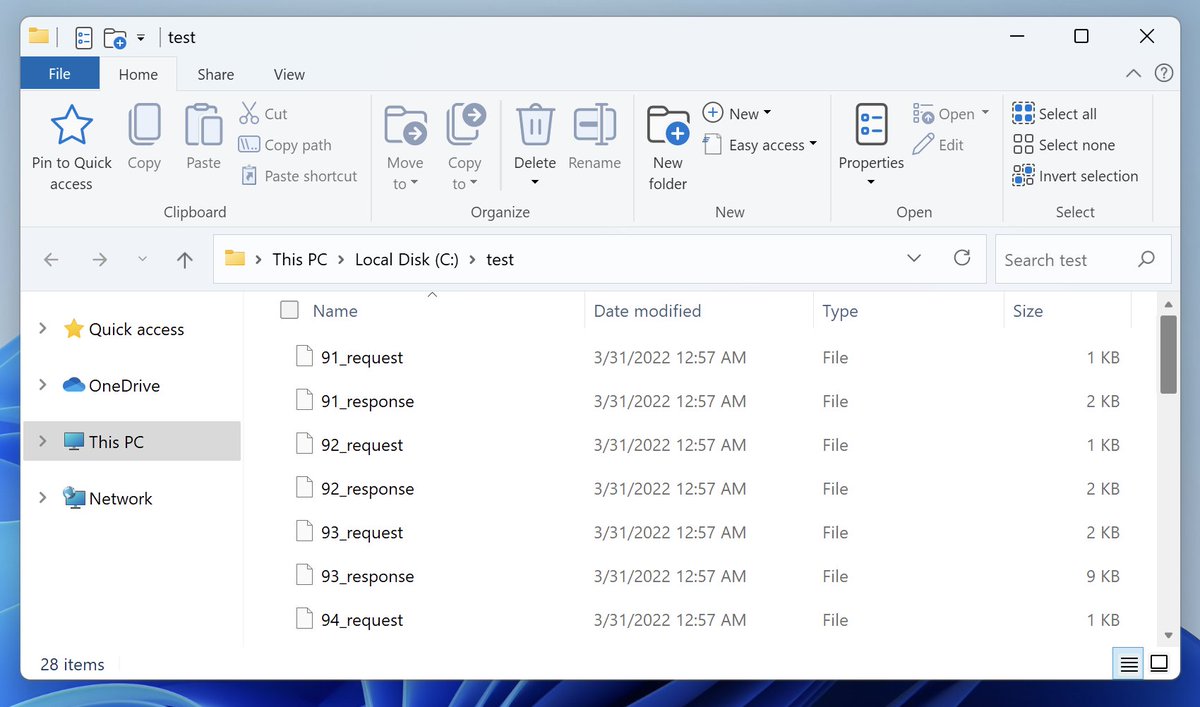Expand the Delete options arrow

pos(535,182)
